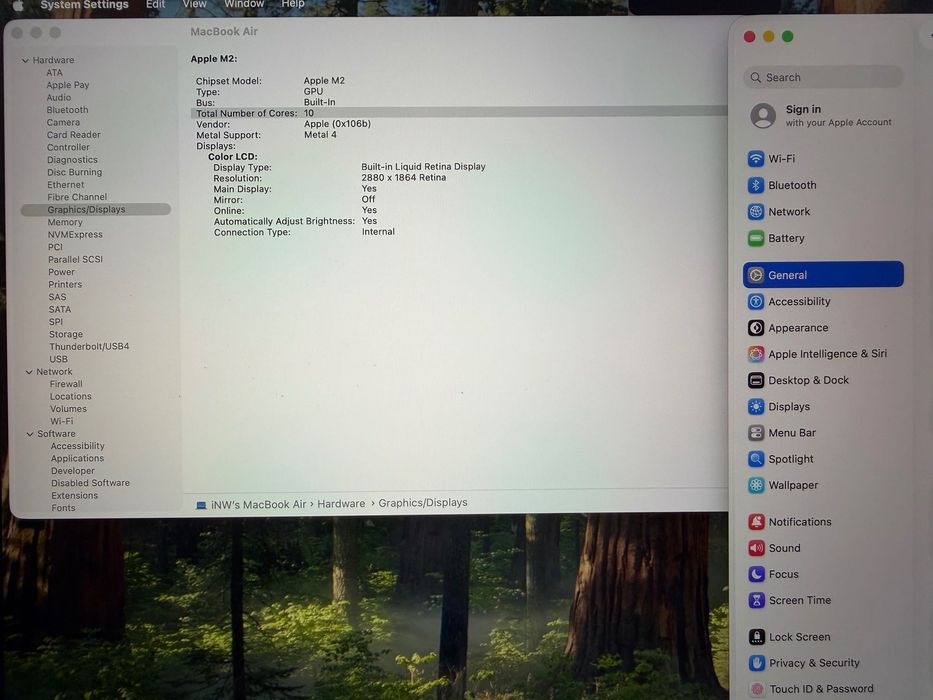Viewport: 933px width, 700px height.
Task: Click iNW's MacBook Air in the path bar
Action: click(258, 504)
